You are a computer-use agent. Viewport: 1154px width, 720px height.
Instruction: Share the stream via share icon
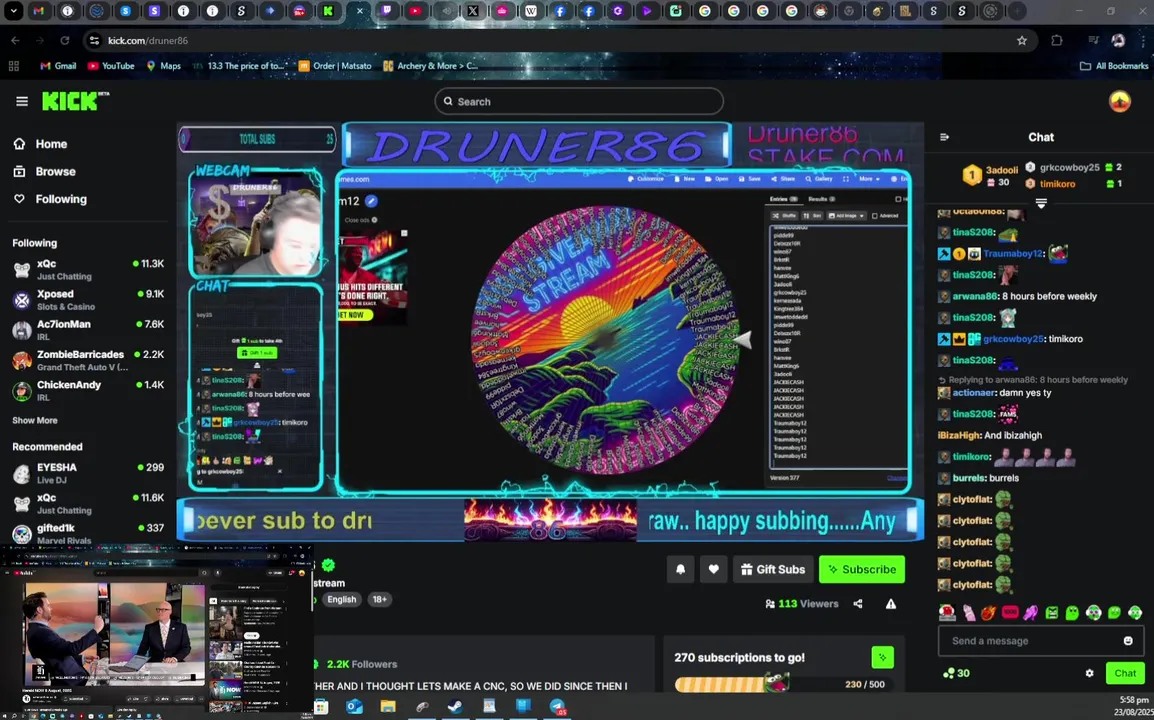(858, 604)
